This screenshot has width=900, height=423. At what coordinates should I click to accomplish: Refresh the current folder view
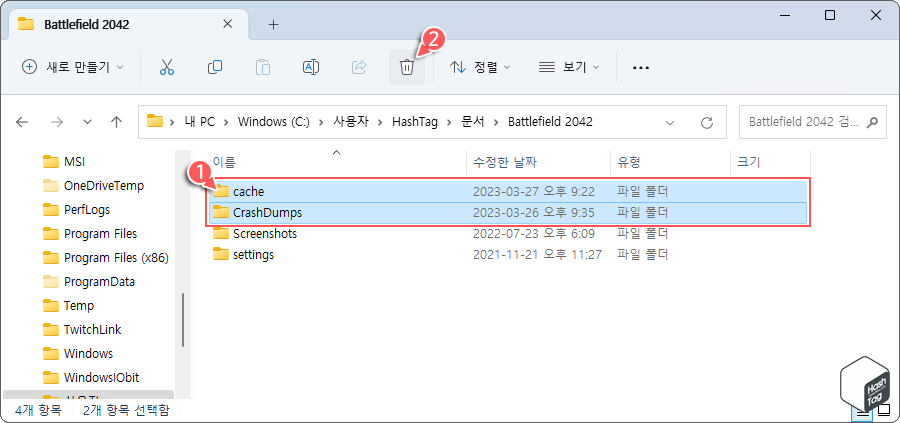pos(707,122)
